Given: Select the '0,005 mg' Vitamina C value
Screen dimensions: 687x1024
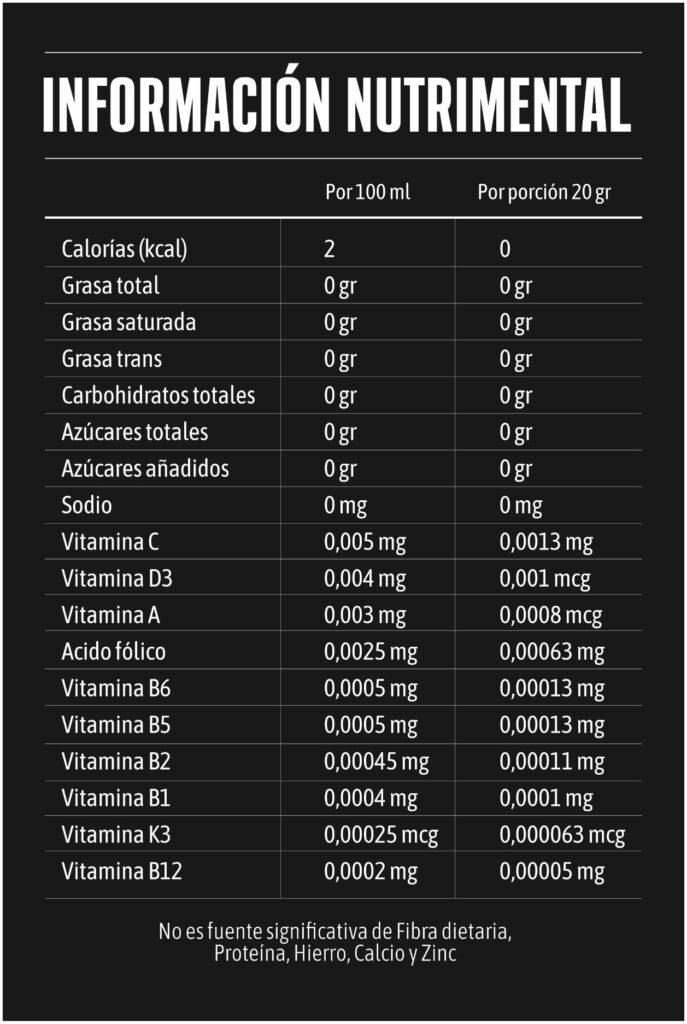Looking at the screenshot, I should pyautogui.click(x=365, y=543).
